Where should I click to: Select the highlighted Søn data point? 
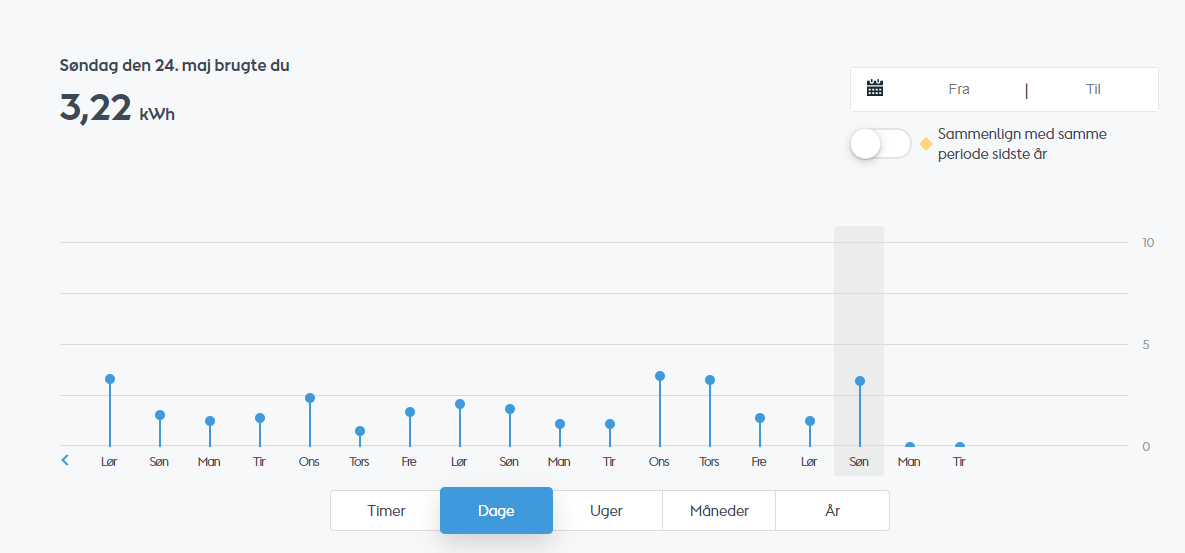tap(859, 381)
